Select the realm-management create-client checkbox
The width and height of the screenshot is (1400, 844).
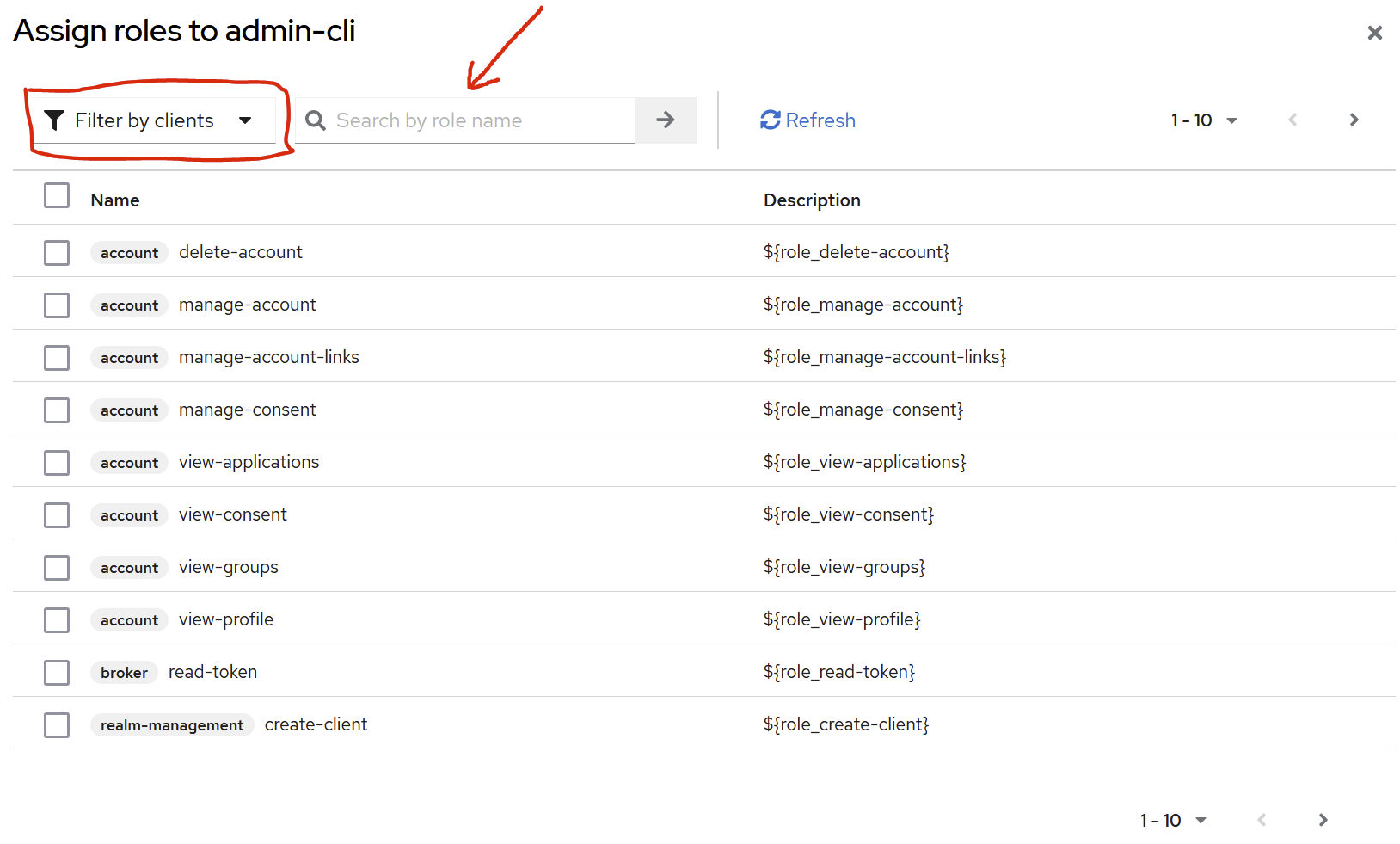click(57, 725)
